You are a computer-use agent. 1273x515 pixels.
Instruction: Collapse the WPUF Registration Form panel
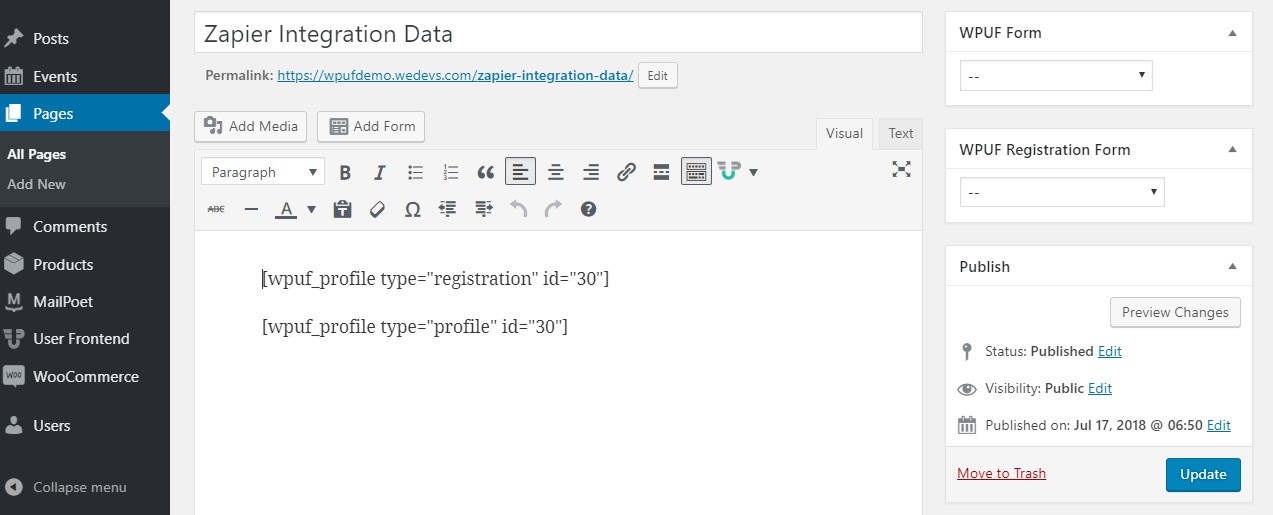tap(1232, 150)
